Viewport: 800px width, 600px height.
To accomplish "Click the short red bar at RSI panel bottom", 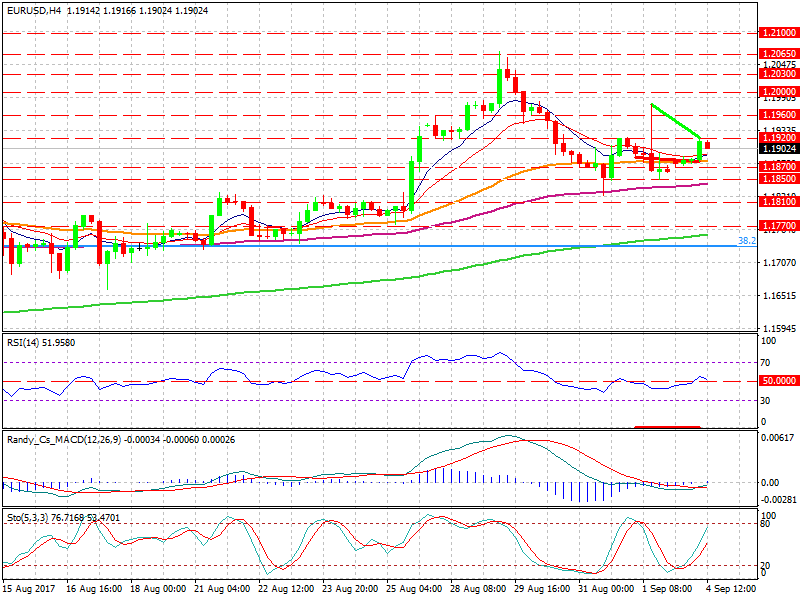I will [x=667, y=427].
